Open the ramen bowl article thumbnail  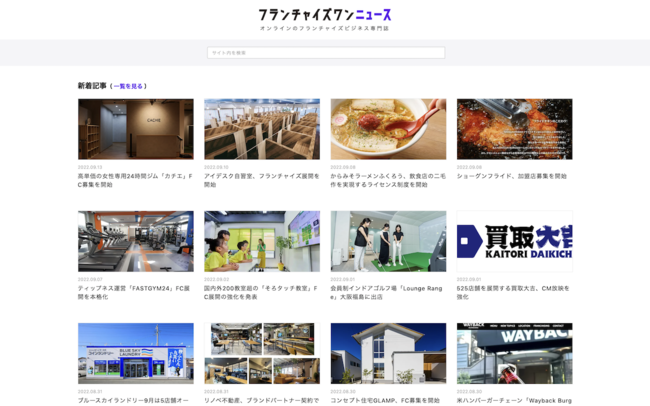[x=388, y=129]
